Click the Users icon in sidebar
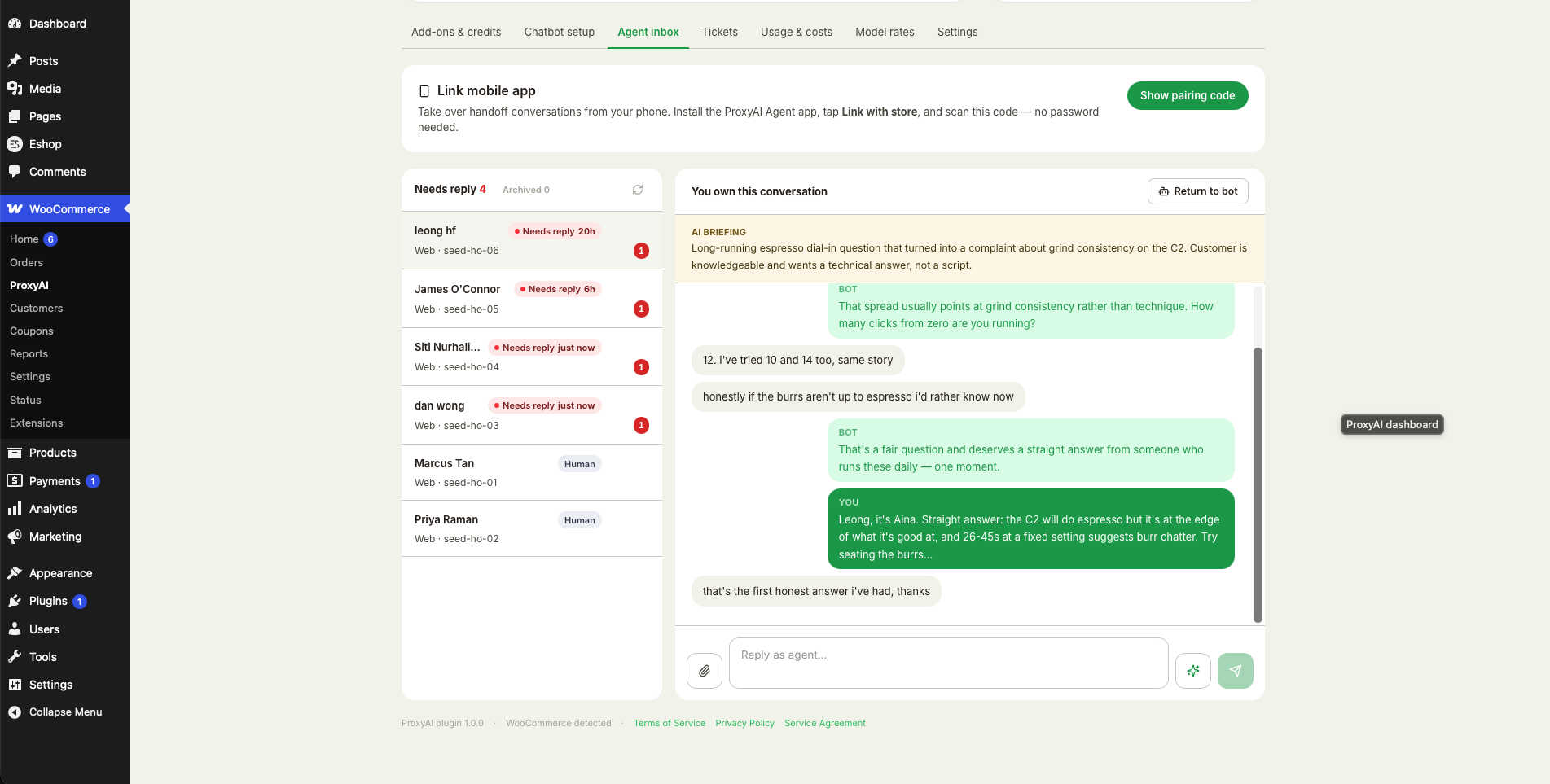The width and height of the screenshot is (1550, 784). pyautogui.click(x=15, y=629)
